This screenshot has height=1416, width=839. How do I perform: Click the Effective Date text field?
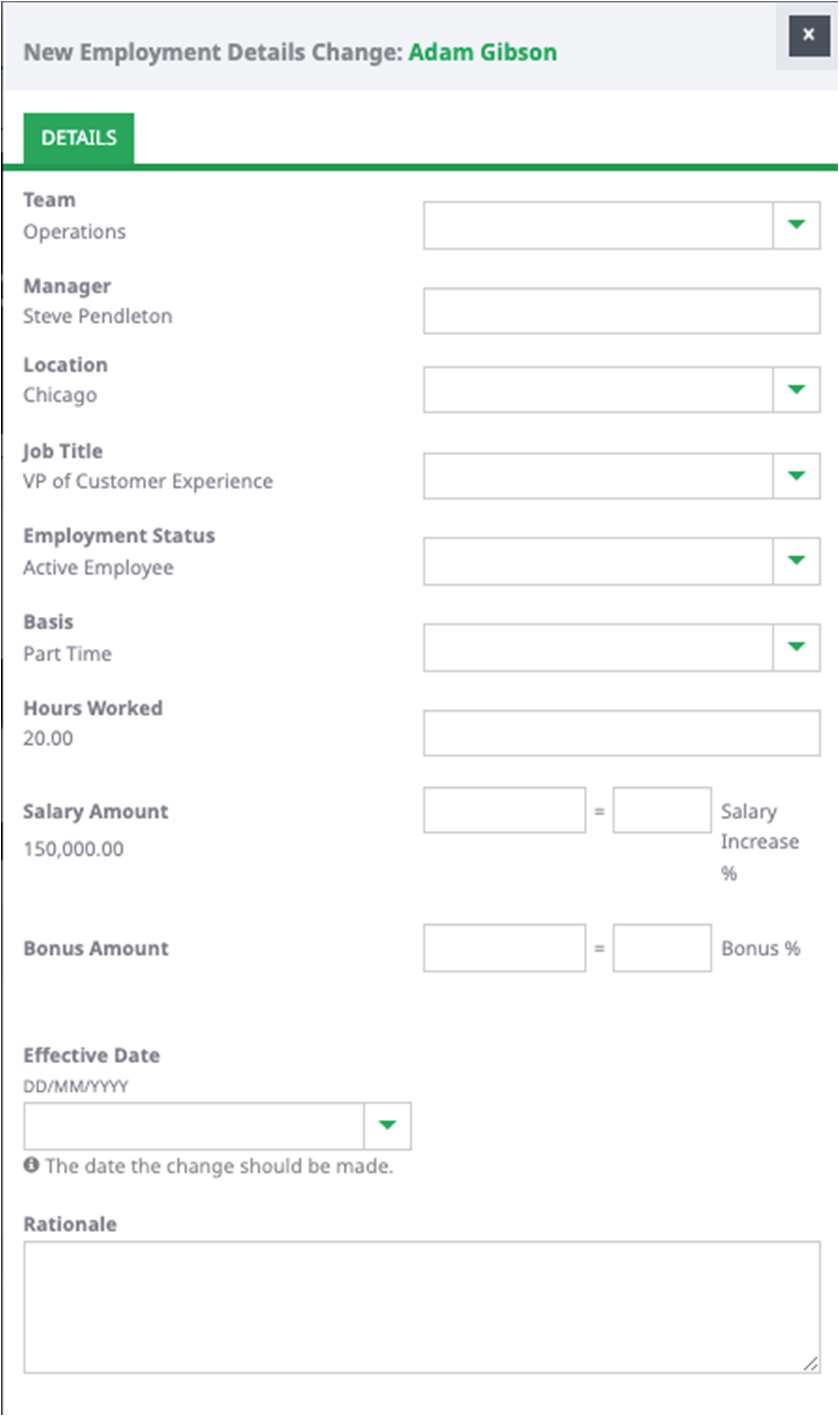pos(194,1126)
